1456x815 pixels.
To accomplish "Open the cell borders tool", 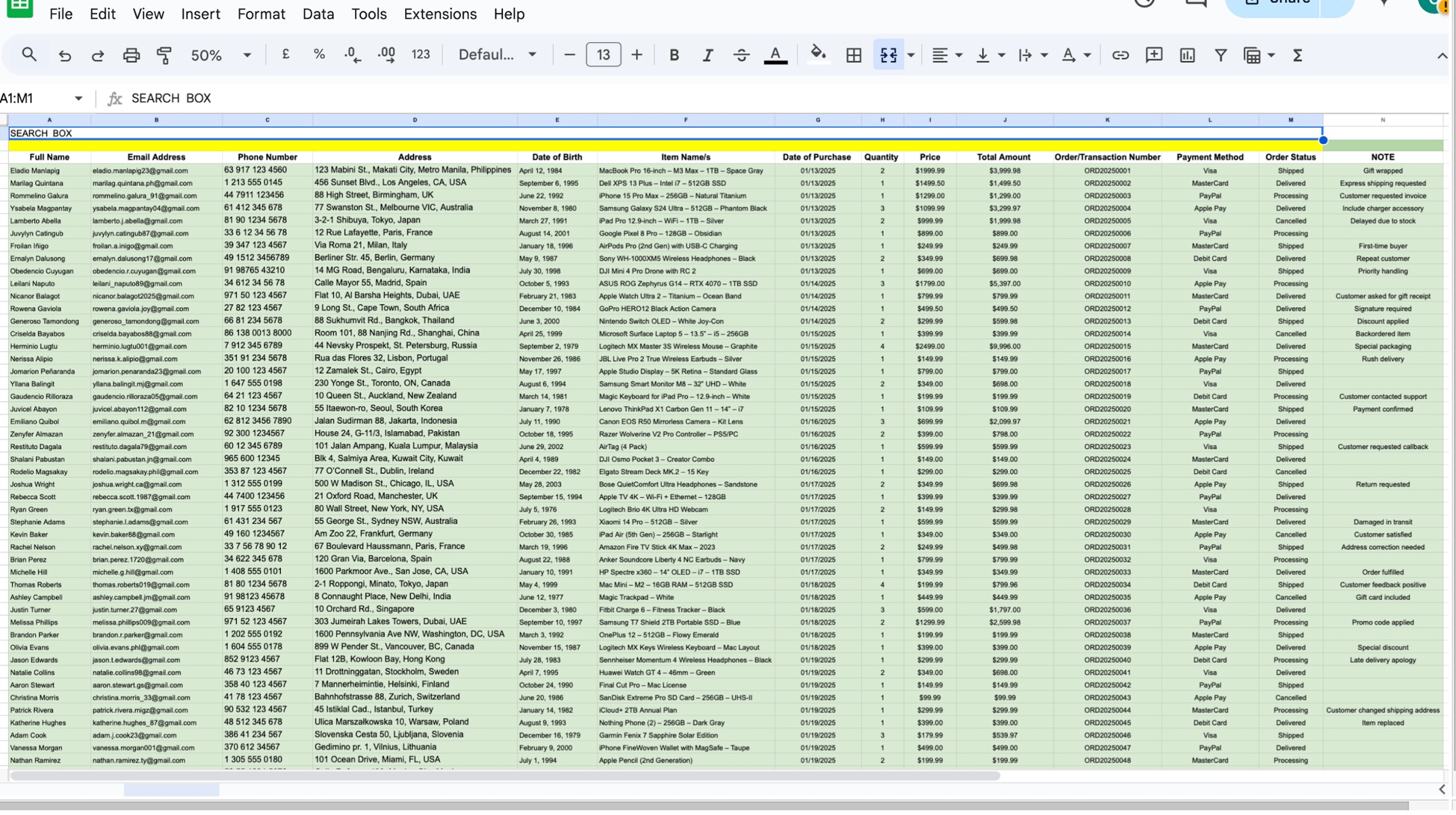I will [x=853, y=56].
